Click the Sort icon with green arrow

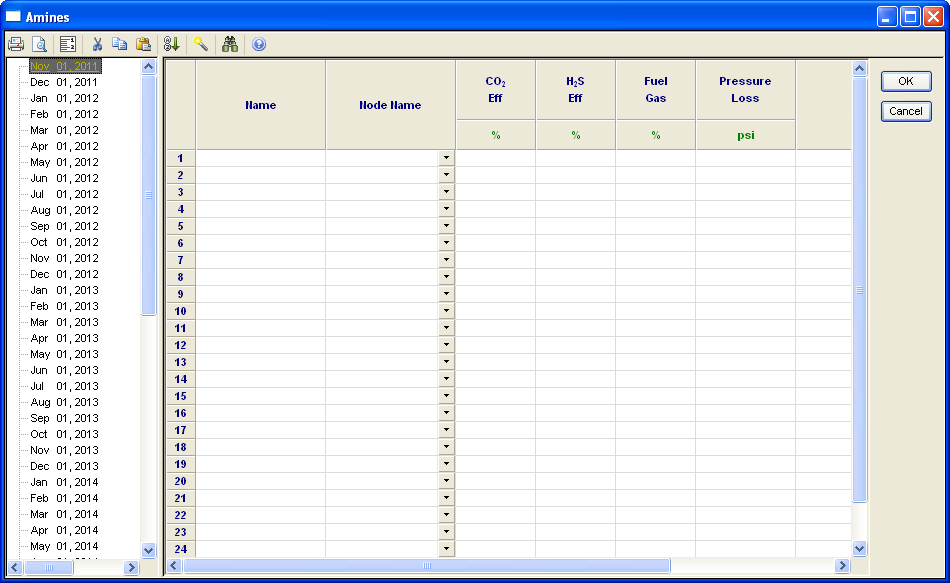pos(171,44)
